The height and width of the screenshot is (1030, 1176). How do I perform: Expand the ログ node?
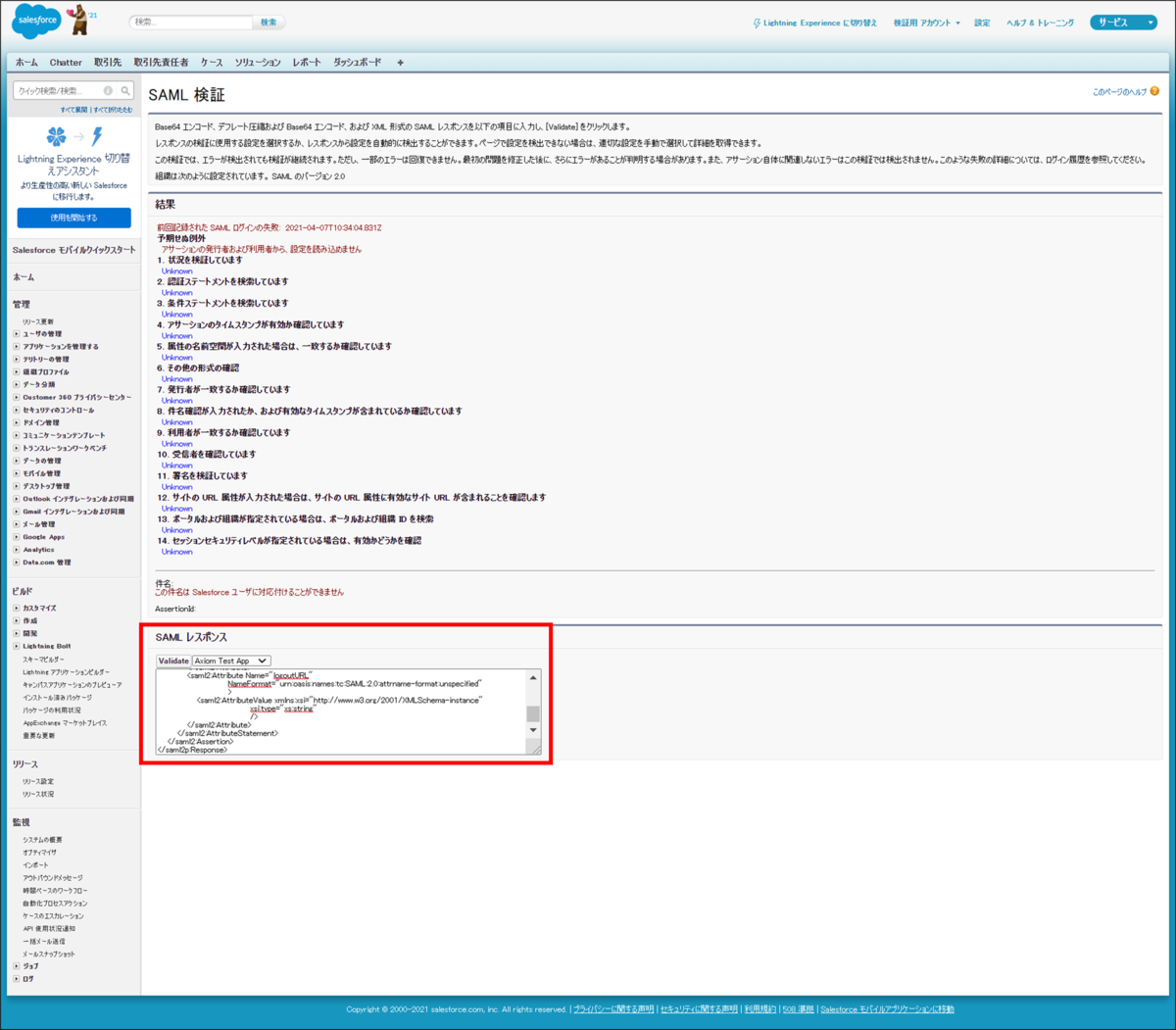[x=17, y=979]
